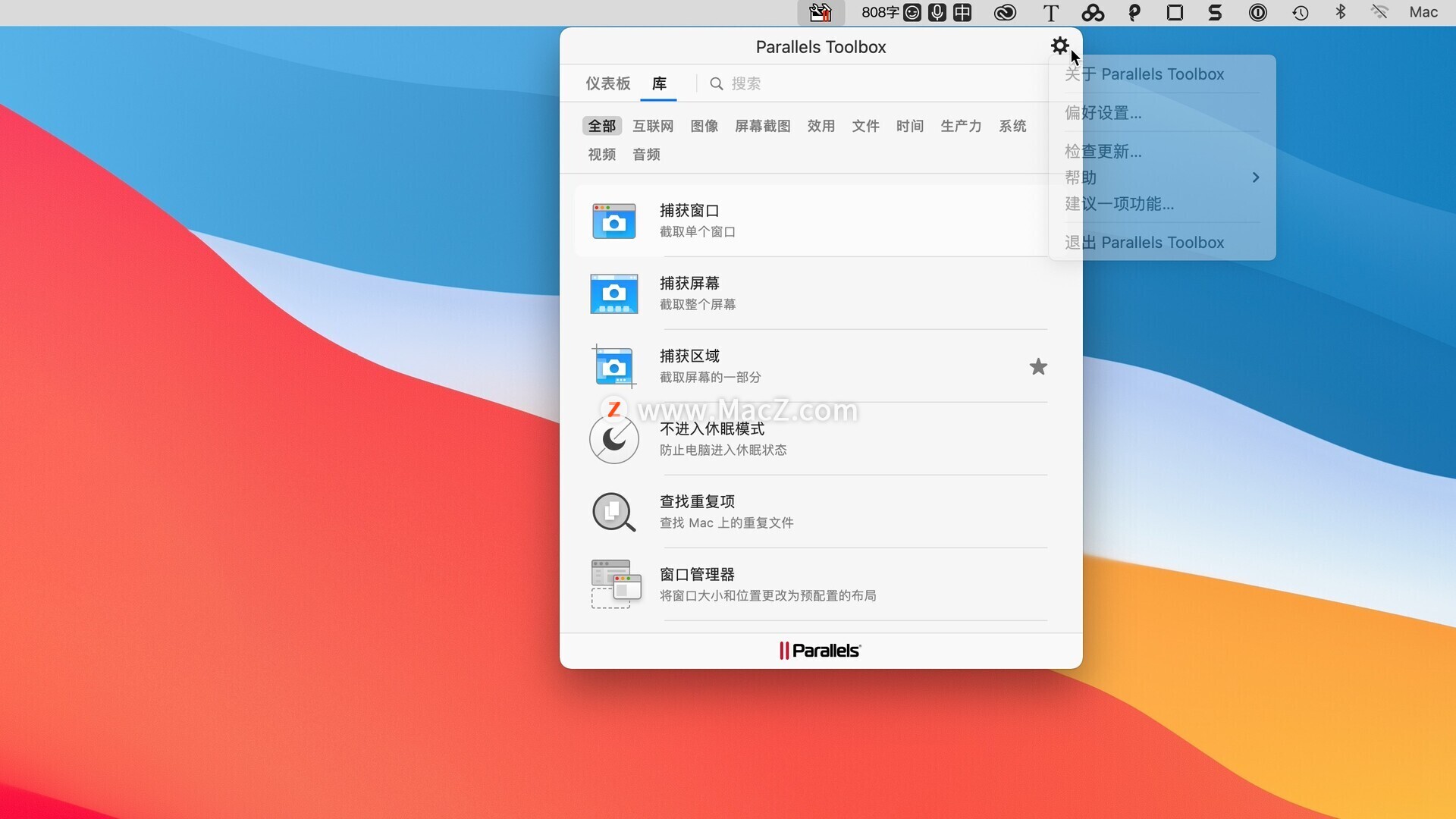
Task: Select the 效用 category filter
Action: (x=821, y=126)
